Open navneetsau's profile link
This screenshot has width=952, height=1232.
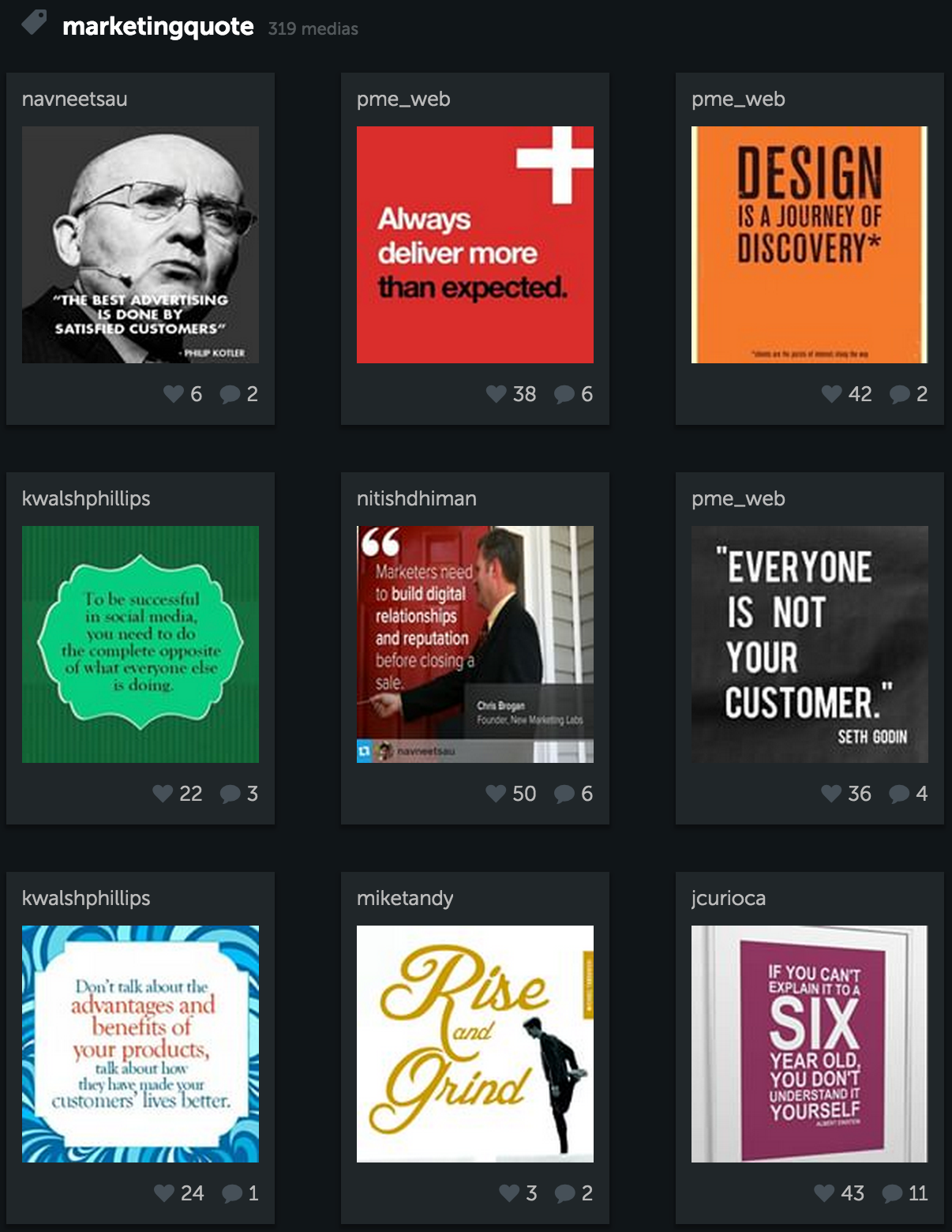(74, 99)
